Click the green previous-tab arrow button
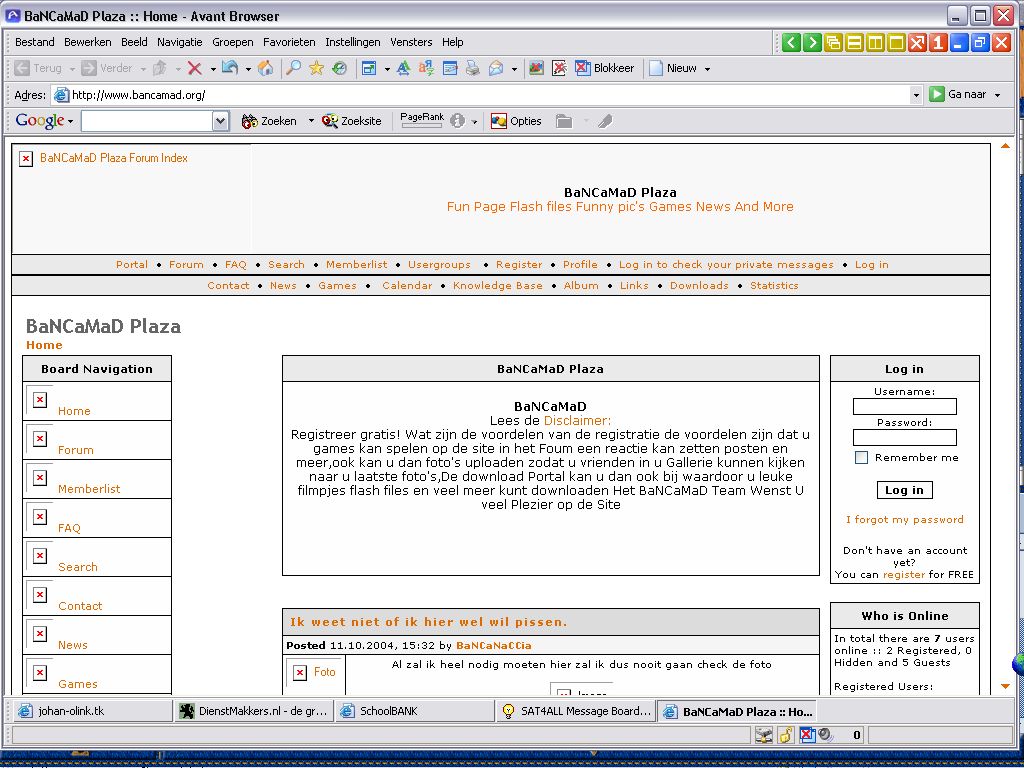 [x=791, y=43]
